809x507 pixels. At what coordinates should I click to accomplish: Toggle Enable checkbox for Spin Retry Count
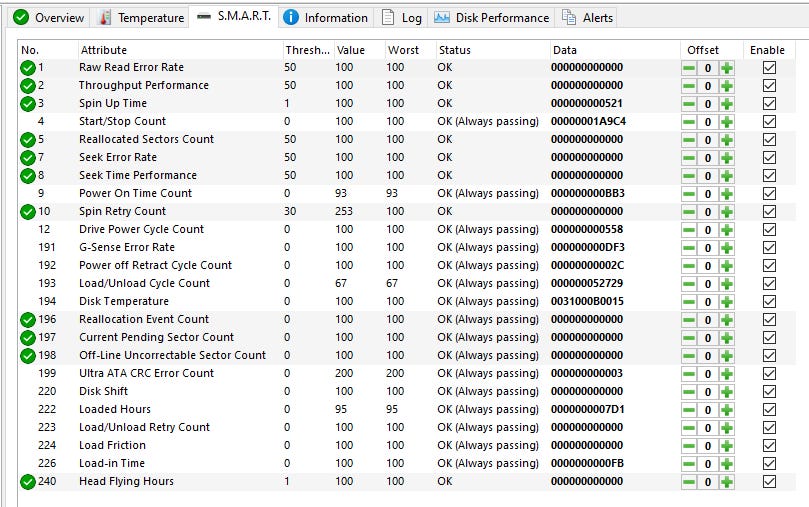pos(769,211)
